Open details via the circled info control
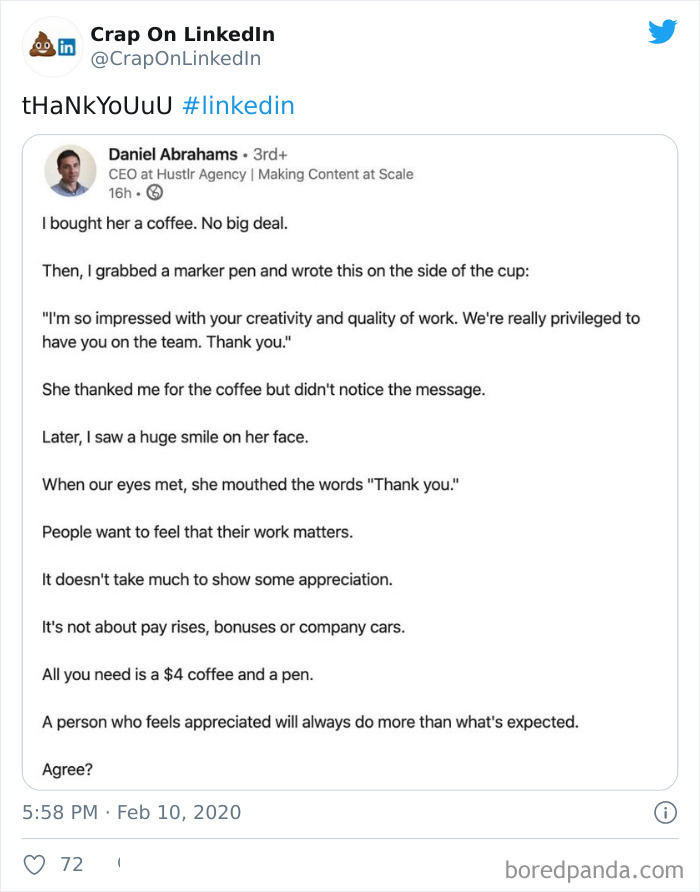The height and width of the screenshot is (892, 700). (664, 813)
